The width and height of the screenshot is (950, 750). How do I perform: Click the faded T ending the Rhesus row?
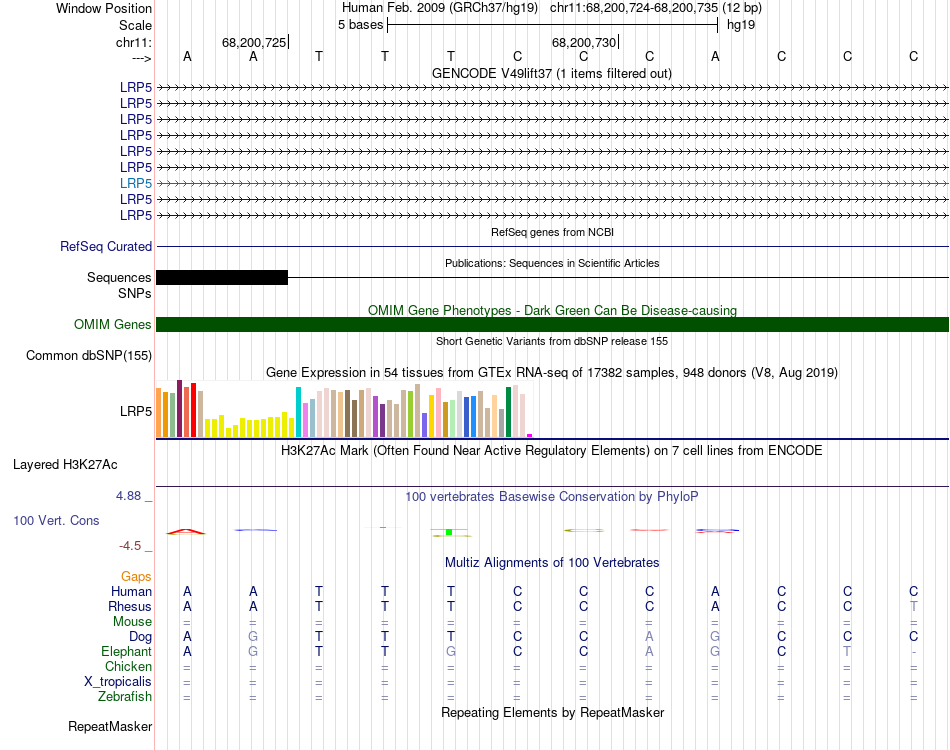click(914, 606)
